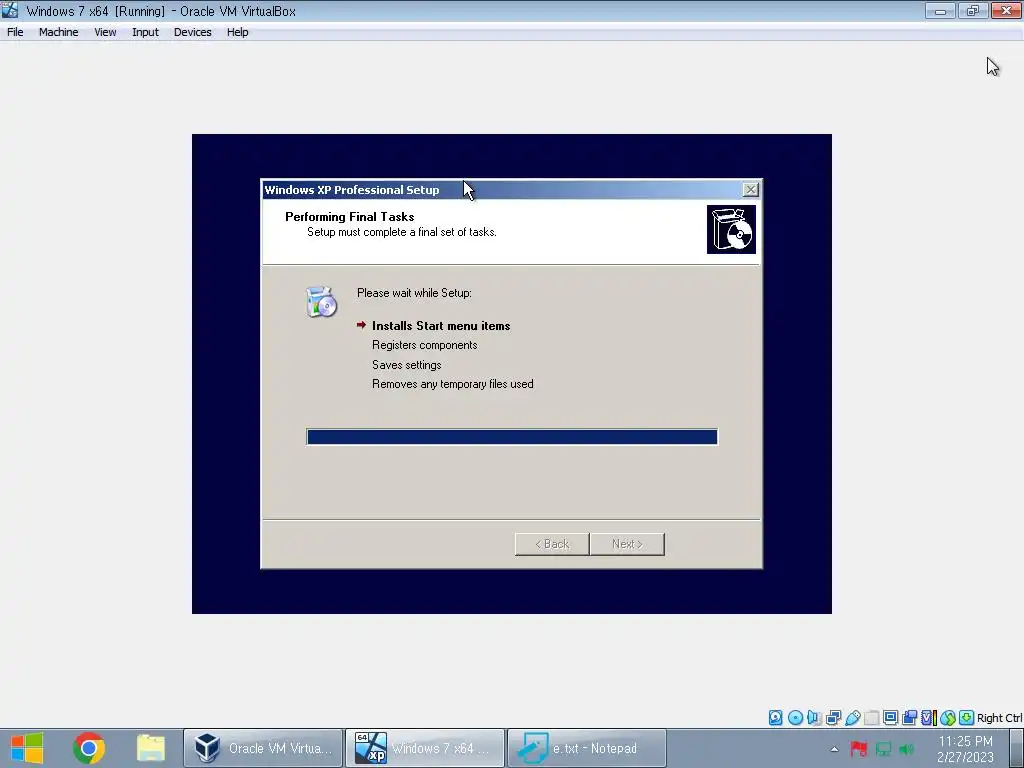Click the setup disc icon beside 'Please wait'
Screen dimensions: 1024x768
[321, 302]
